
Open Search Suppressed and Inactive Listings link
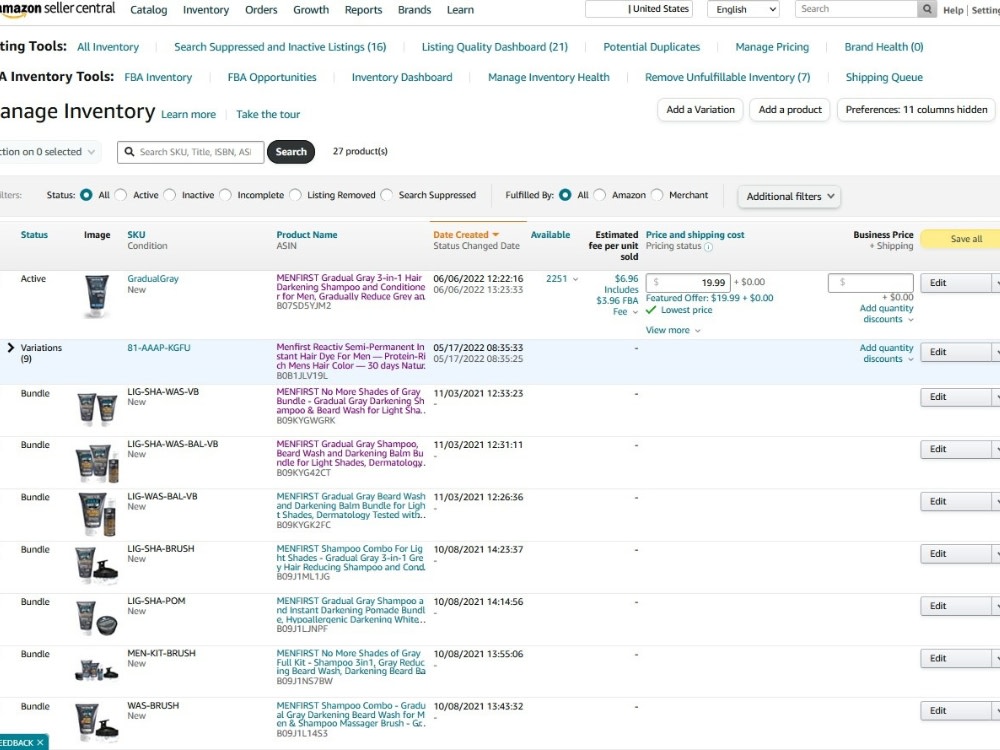tap(280, 47)
